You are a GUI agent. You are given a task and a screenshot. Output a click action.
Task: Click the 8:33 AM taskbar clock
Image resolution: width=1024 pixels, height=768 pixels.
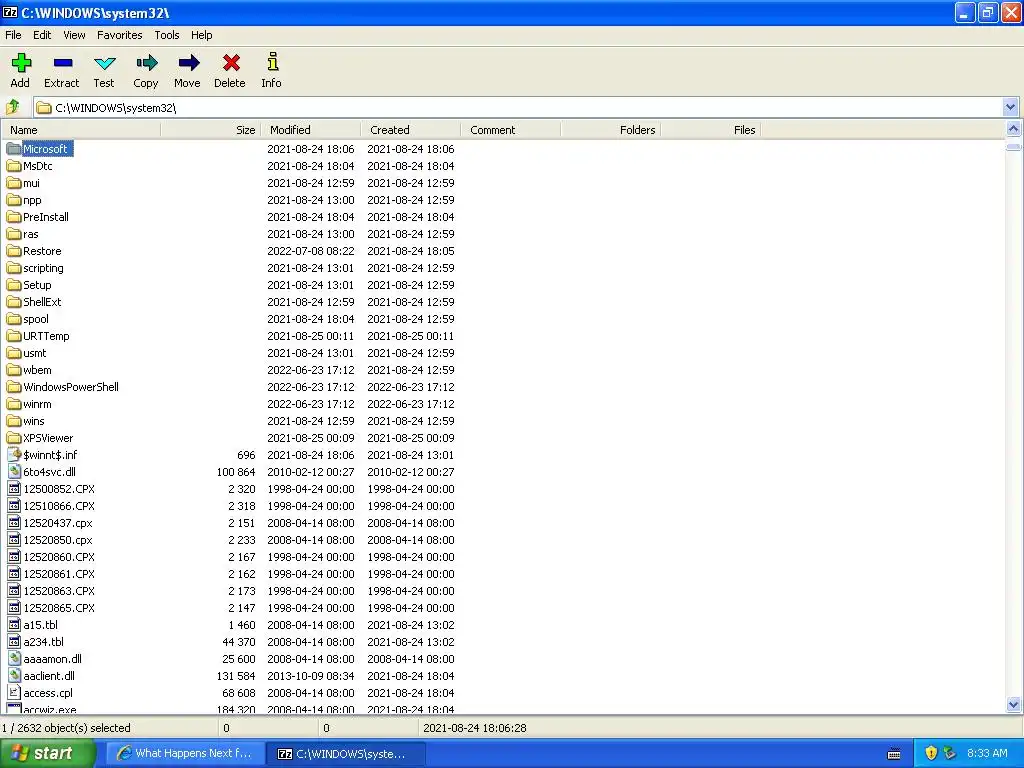tap(987, 753)
